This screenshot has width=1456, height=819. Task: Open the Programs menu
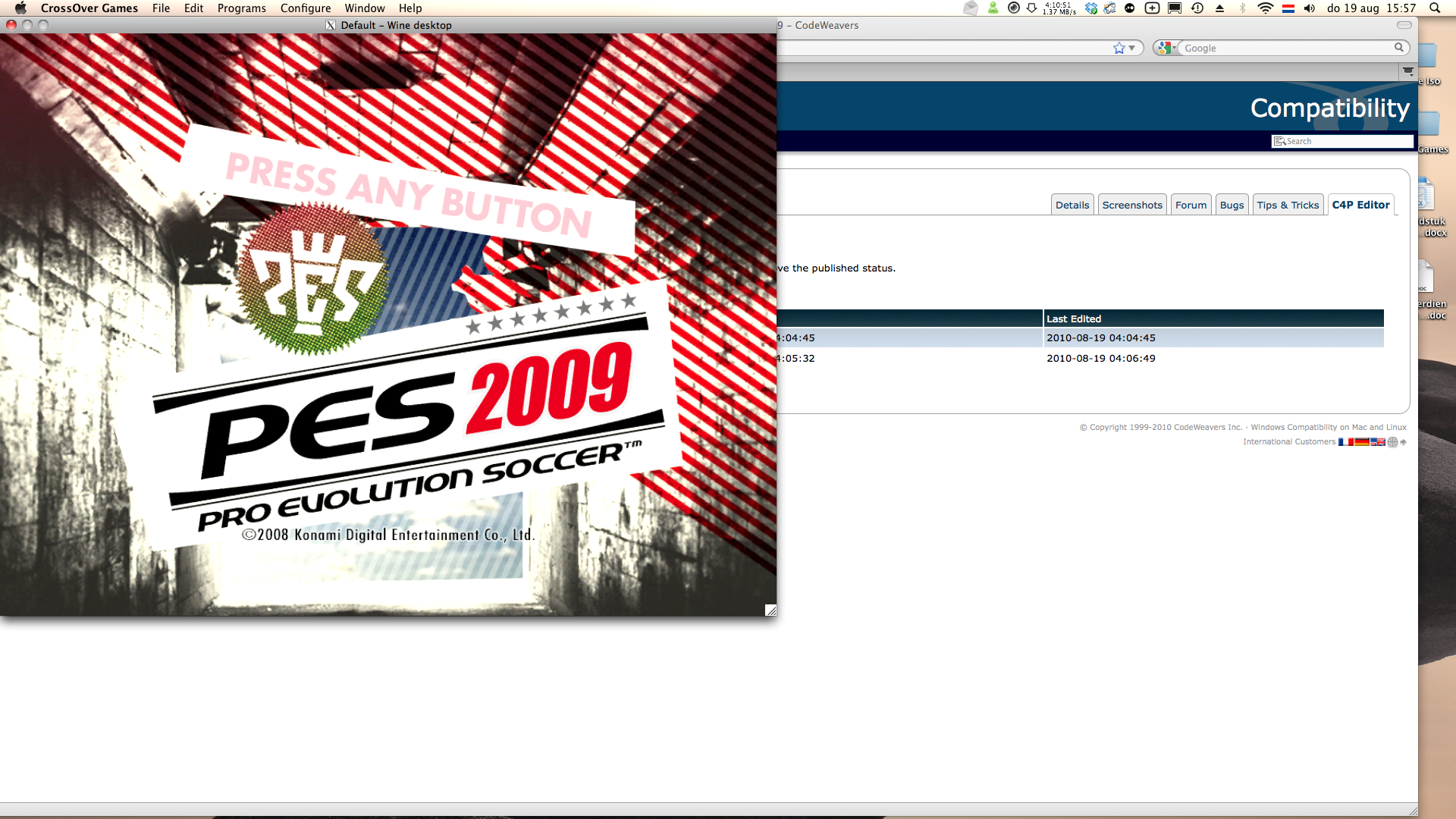click(241, 8)
